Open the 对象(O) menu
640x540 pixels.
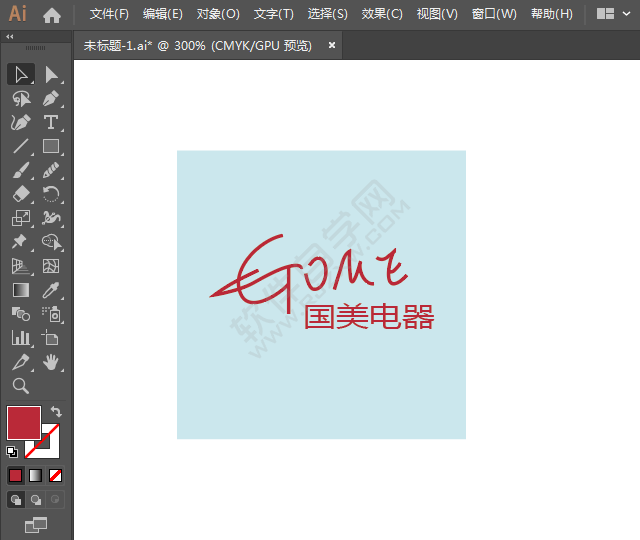coord(218,14)
